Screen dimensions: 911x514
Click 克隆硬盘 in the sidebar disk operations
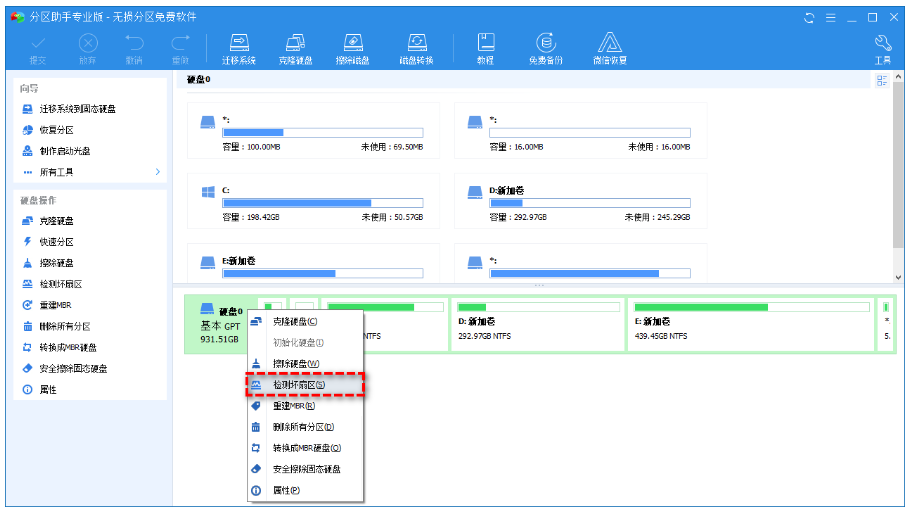[56, 221]
